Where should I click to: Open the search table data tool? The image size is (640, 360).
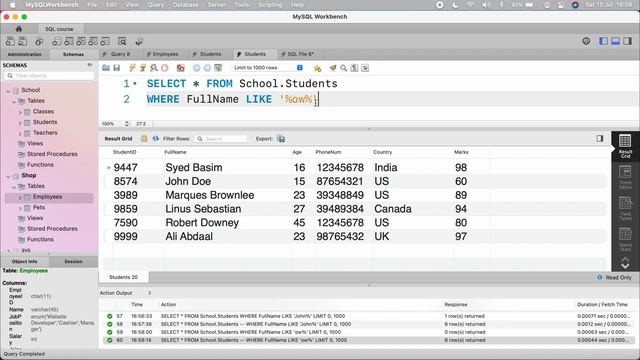(122, 41)
